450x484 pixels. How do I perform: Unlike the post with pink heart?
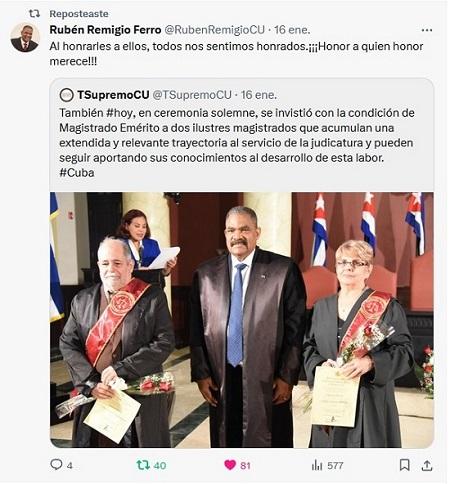(230, 465)
